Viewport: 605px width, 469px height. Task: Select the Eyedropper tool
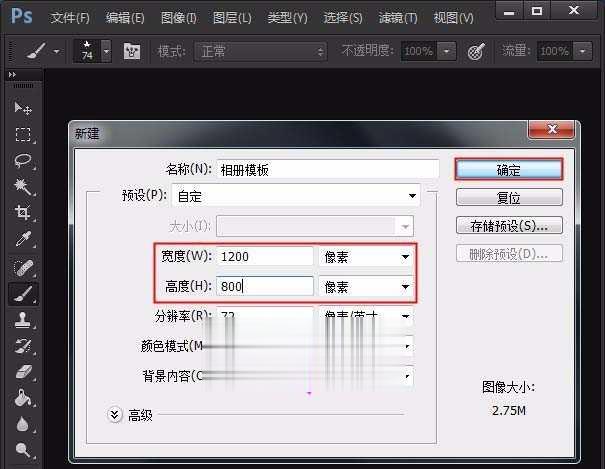click(23, 239)
